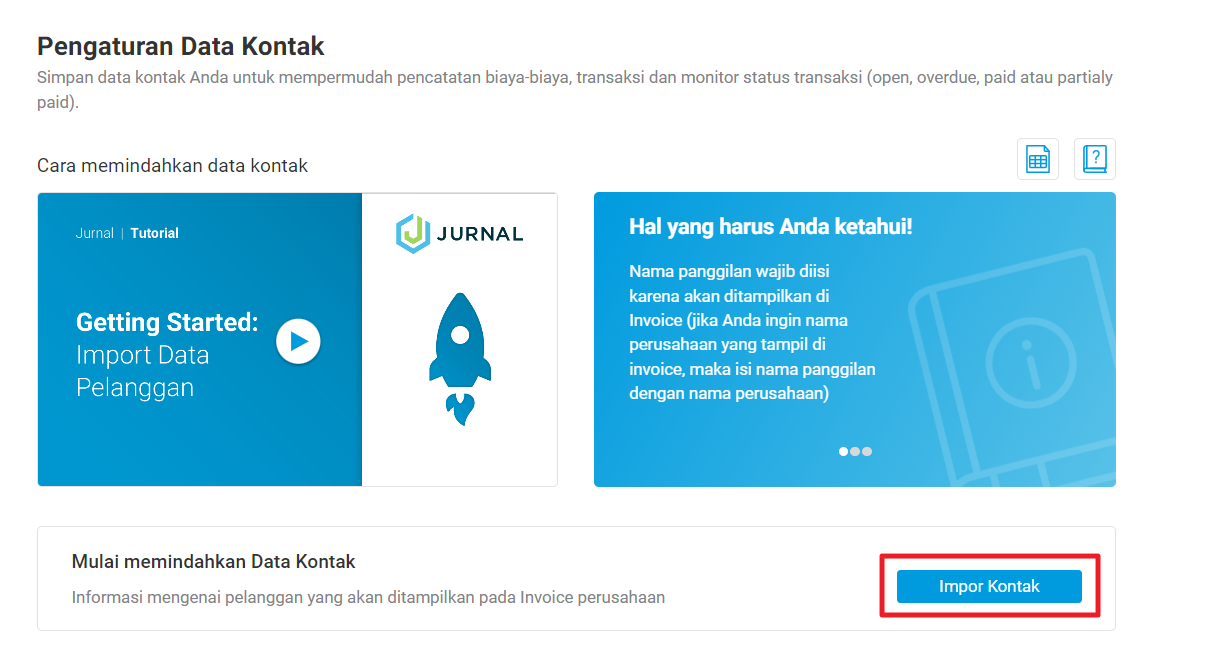Select the second carousel dot indicator
This screenshot has width=1222, height=647.
(x=855, y=451)
